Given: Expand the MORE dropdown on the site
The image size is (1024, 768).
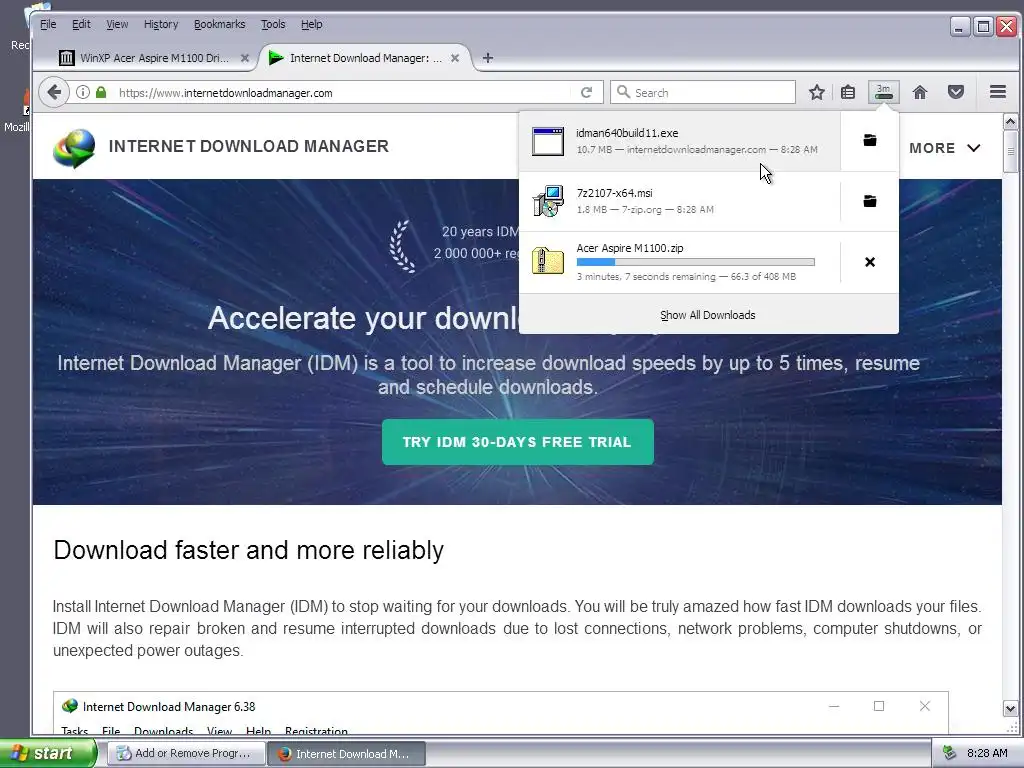Looking at the screenshot, I should (944, 148).
